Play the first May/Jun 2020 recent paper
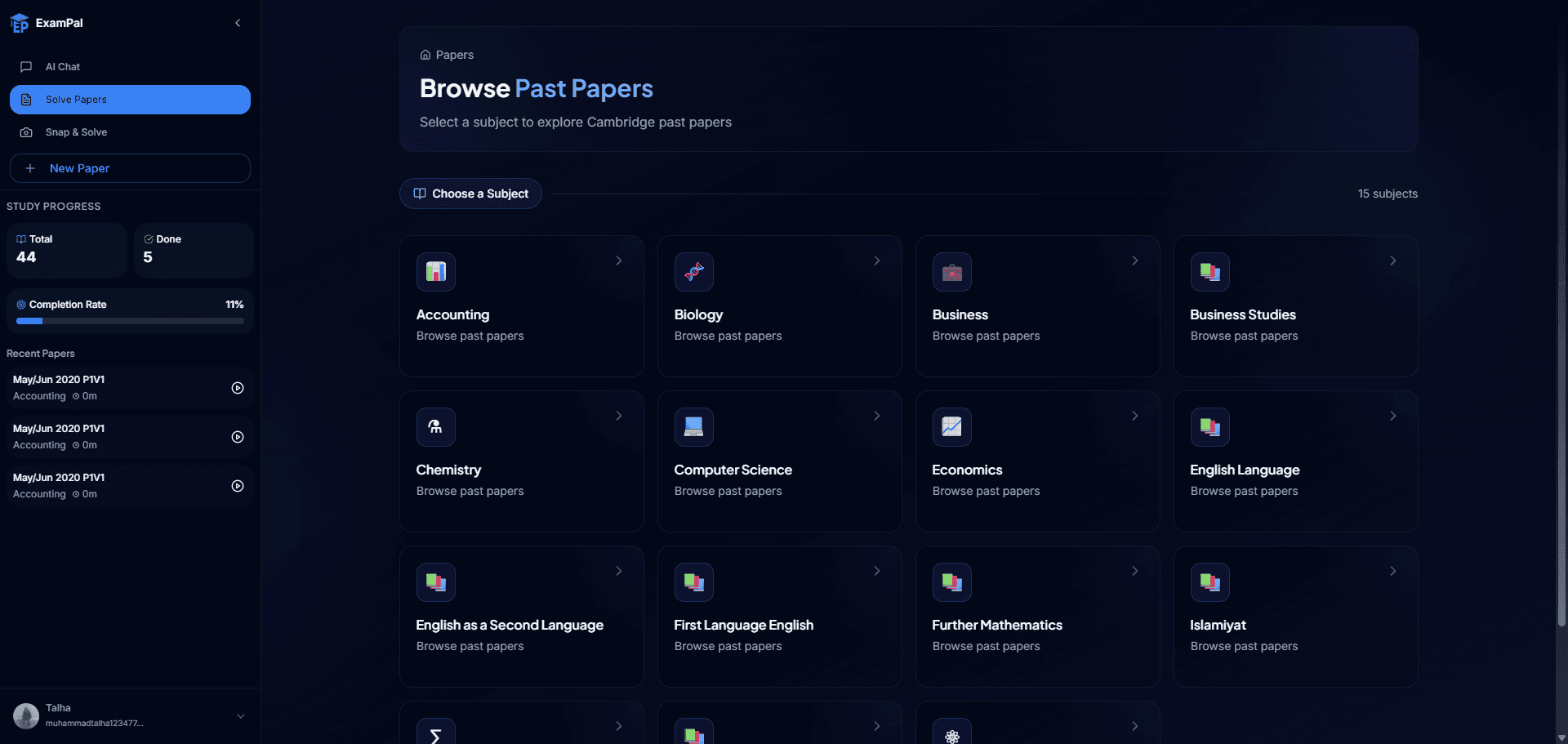 [x=237, y=388]
